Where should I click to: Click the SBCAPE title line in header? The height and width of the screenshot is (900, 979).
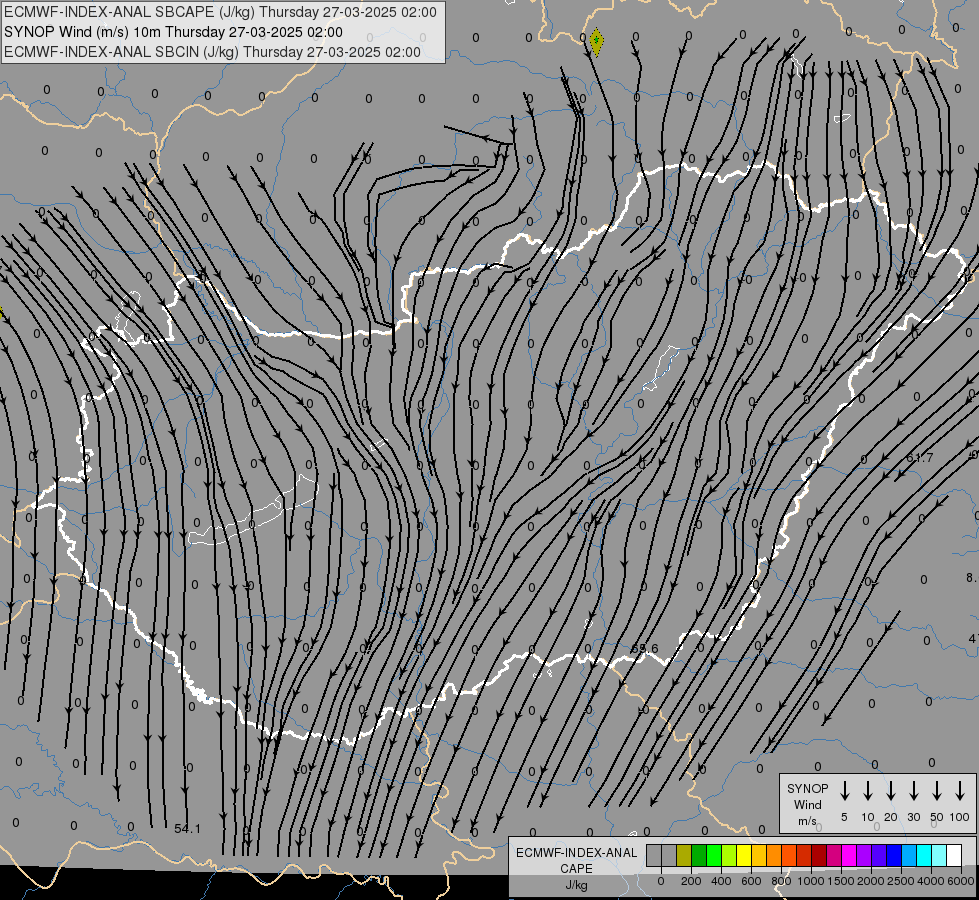tap(220, 12)
